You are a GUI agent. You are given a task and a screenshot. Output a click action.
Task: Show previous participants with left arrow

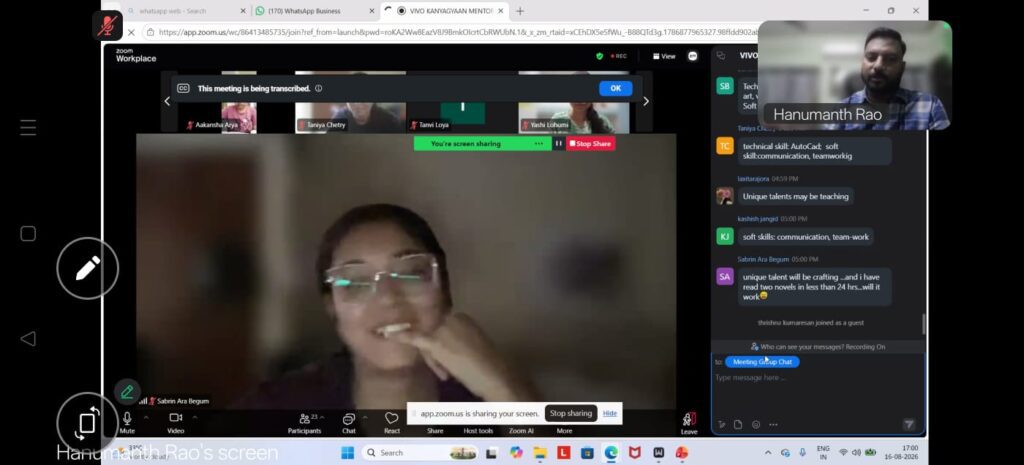tap(167, 101)
